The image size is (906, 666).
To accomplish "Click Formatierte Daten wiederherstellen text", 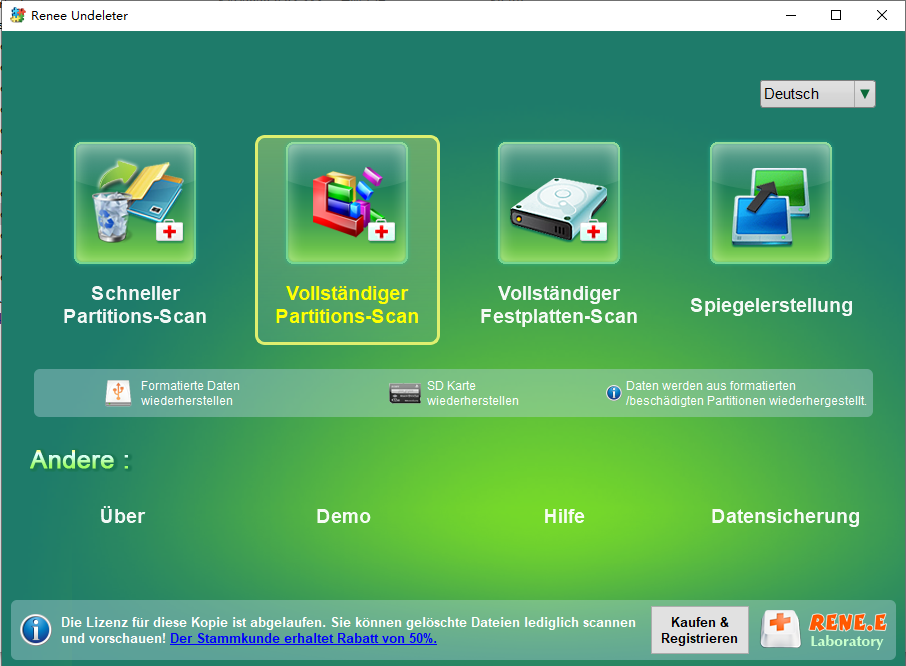I will (x=190, y=393).
